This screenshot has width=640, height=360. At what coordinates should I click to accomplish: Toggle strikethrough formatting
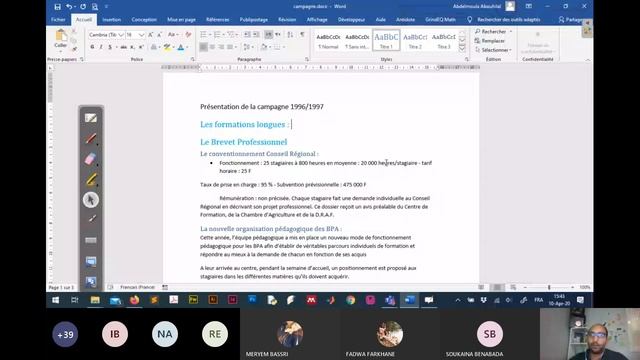pos(123,47)
